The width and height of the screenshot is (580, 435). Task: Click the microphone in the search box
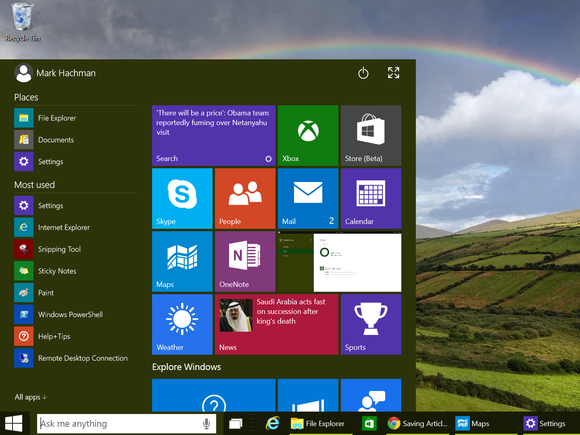click(x=207, y=424)
